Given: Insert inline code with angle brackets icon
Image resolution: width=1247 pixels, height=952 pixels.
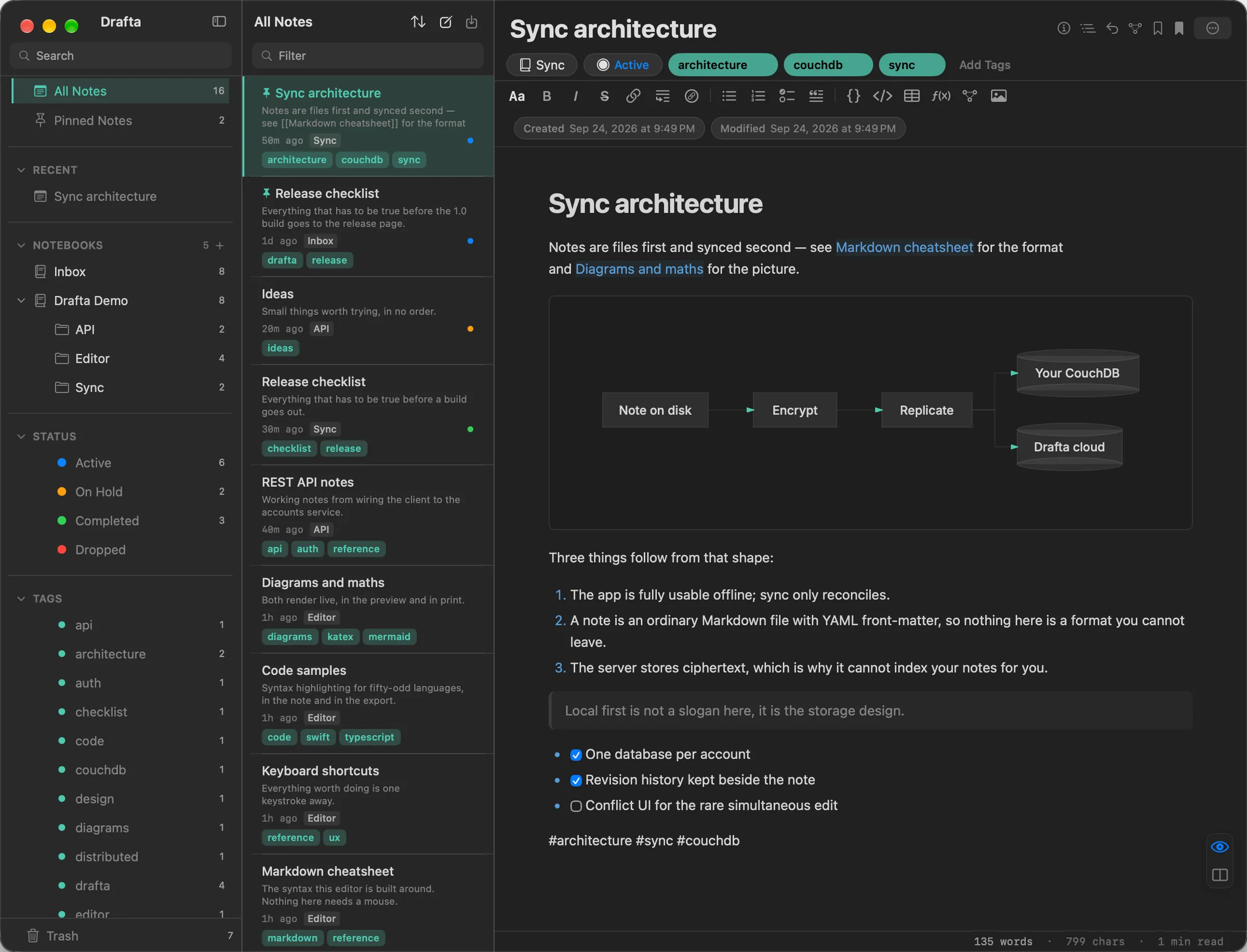Looking at the screenshot, I should pos(882,96).
